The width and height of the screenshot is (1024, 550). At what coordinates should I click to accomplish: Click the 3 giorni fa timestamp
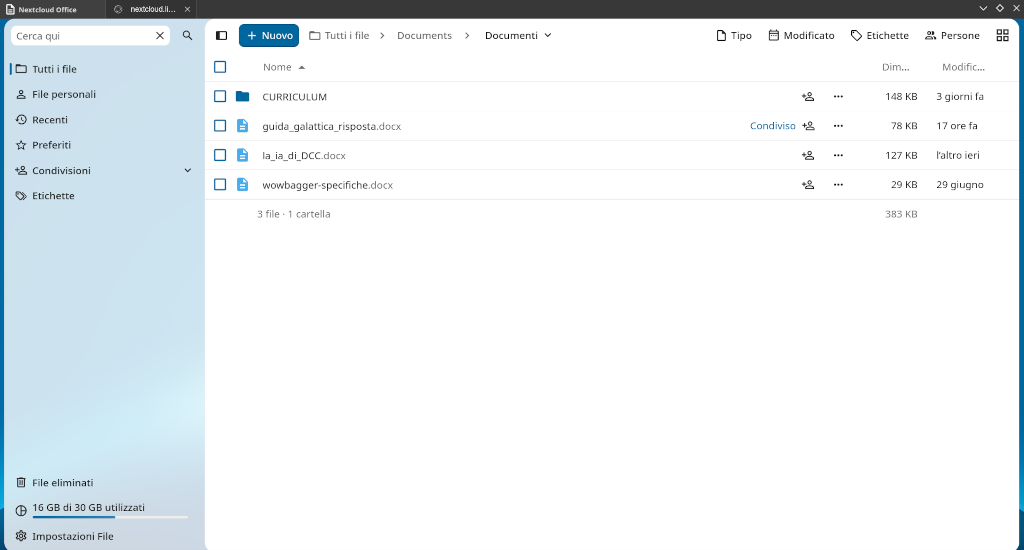click(x=960, y=97)
